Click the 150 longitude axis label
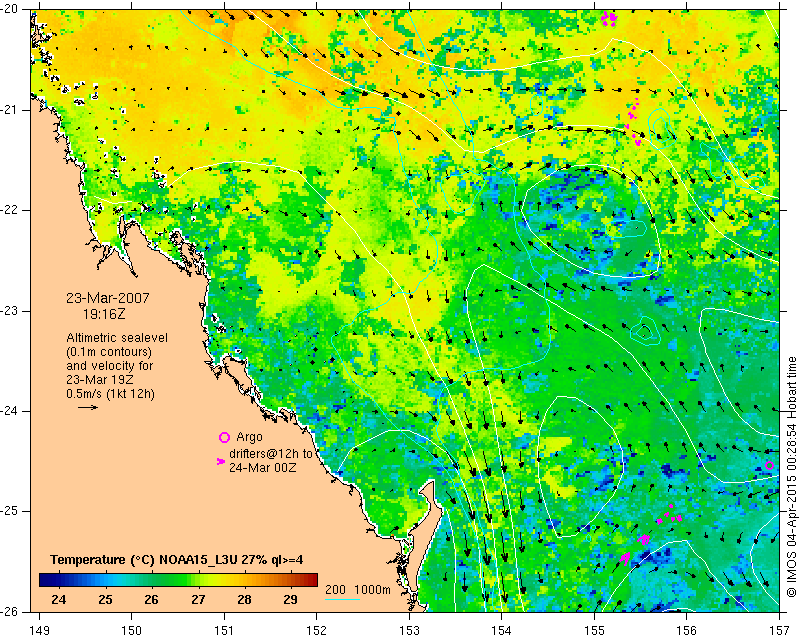The height and width of the screenshot is (640, 800). (132, 630)
